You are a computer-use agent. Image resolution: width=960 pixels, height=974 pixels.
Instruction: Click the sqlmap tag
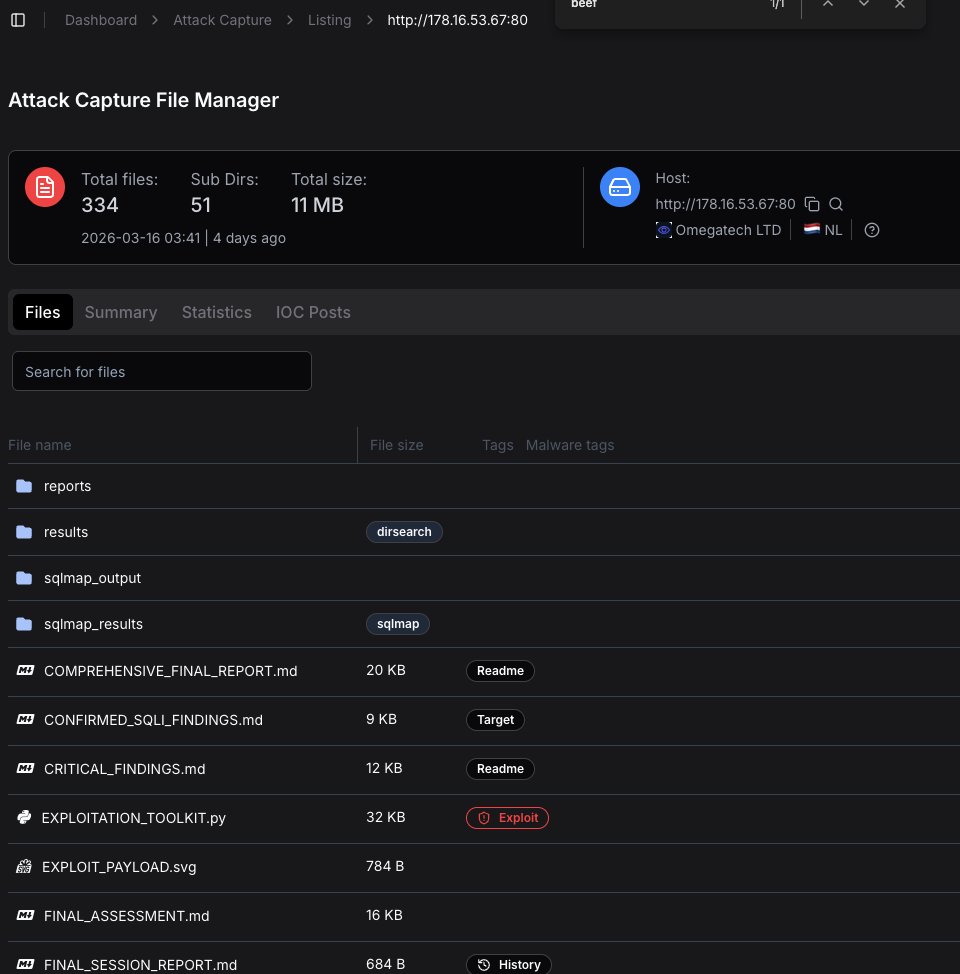pos(398,624)
